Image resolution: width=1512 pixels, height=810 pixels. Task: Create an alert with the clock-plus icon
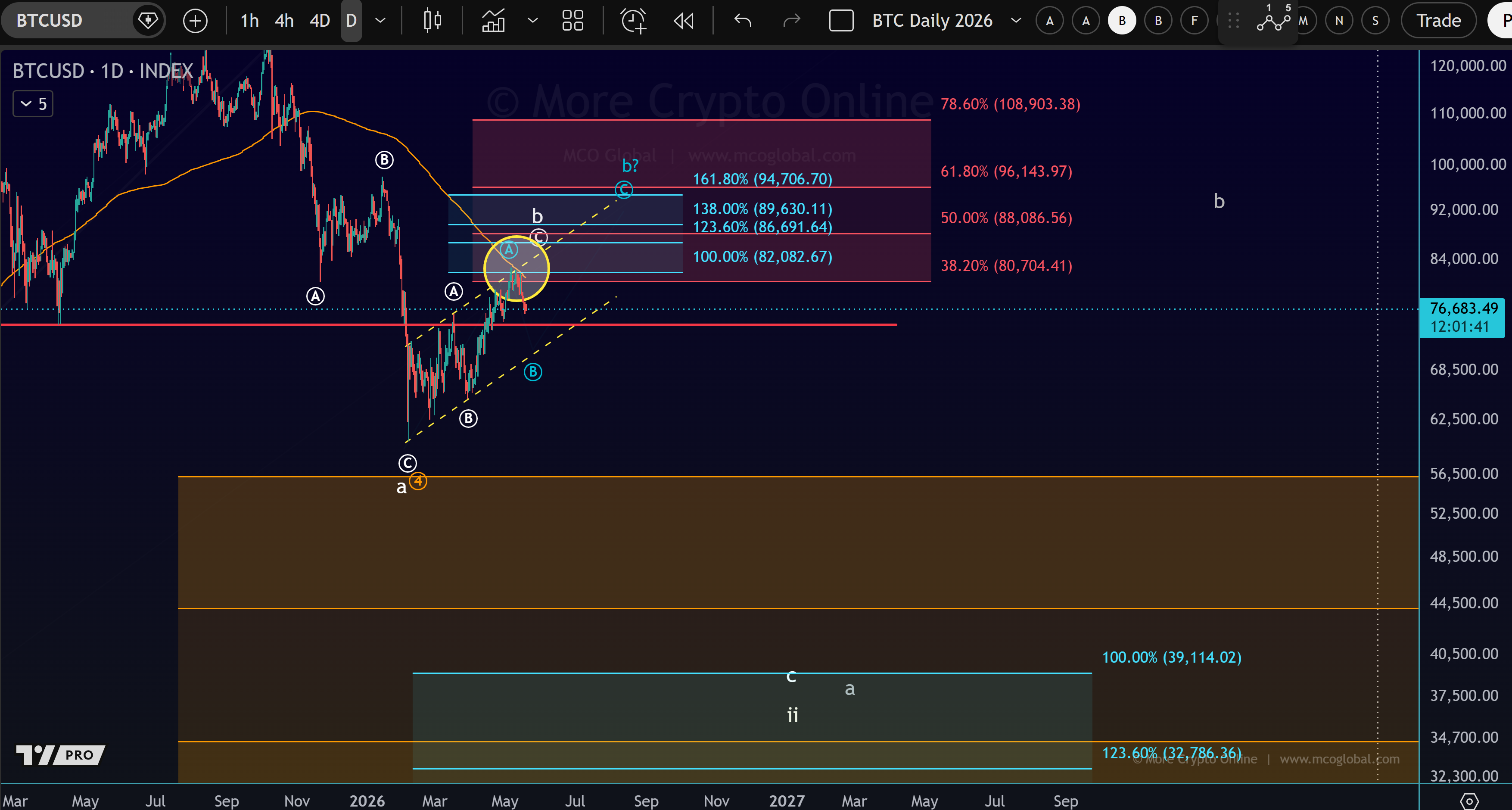pyautogui.click(x=633, y=21)
